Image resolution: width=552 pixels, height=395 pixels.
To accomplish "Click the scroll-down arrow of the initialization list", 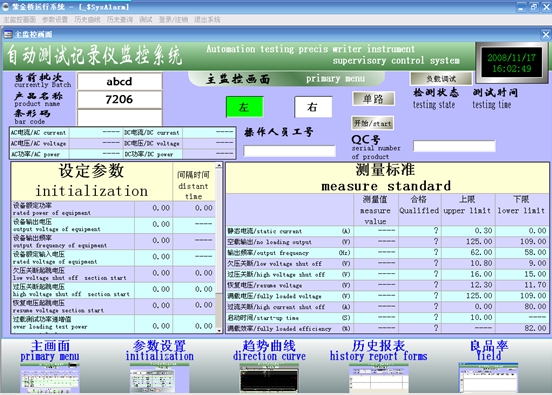I will coord(219,331).
